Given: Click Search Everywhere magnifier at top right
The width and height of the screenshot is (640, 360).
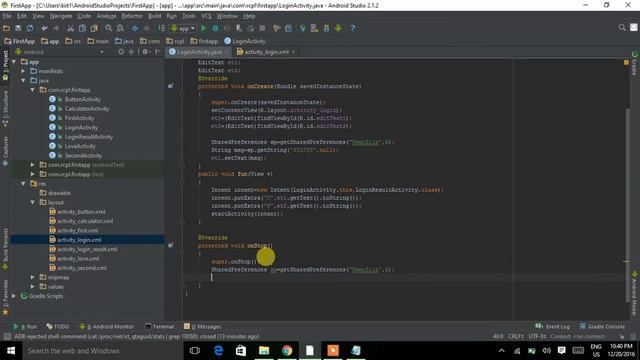Looking at the screenshot, I should point(622,28).
